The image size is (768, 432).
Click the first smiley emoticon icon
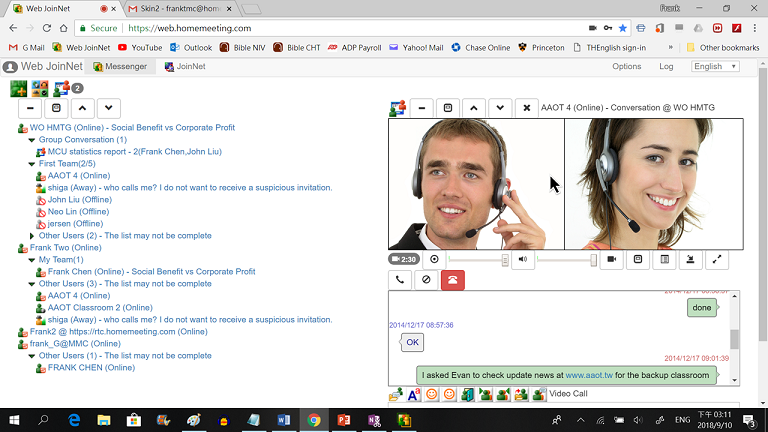coord(432,395)
